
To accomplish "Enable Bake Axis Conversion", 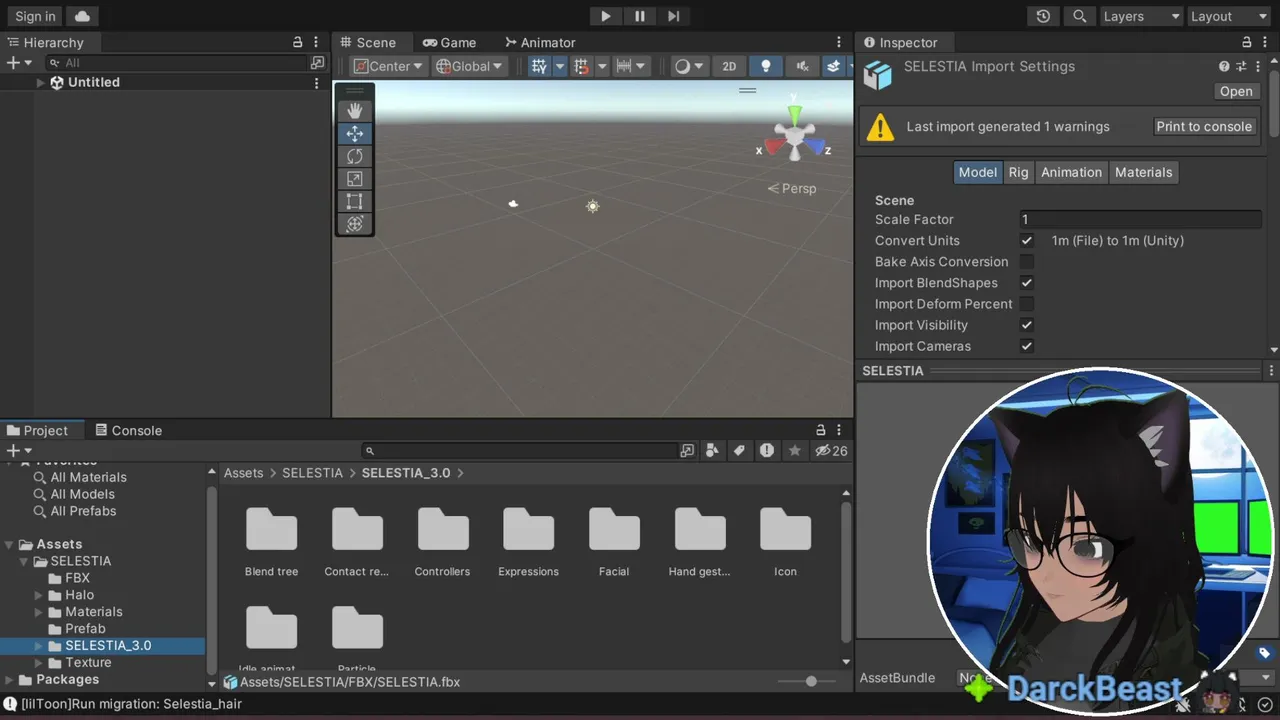I will (1026, 262).
